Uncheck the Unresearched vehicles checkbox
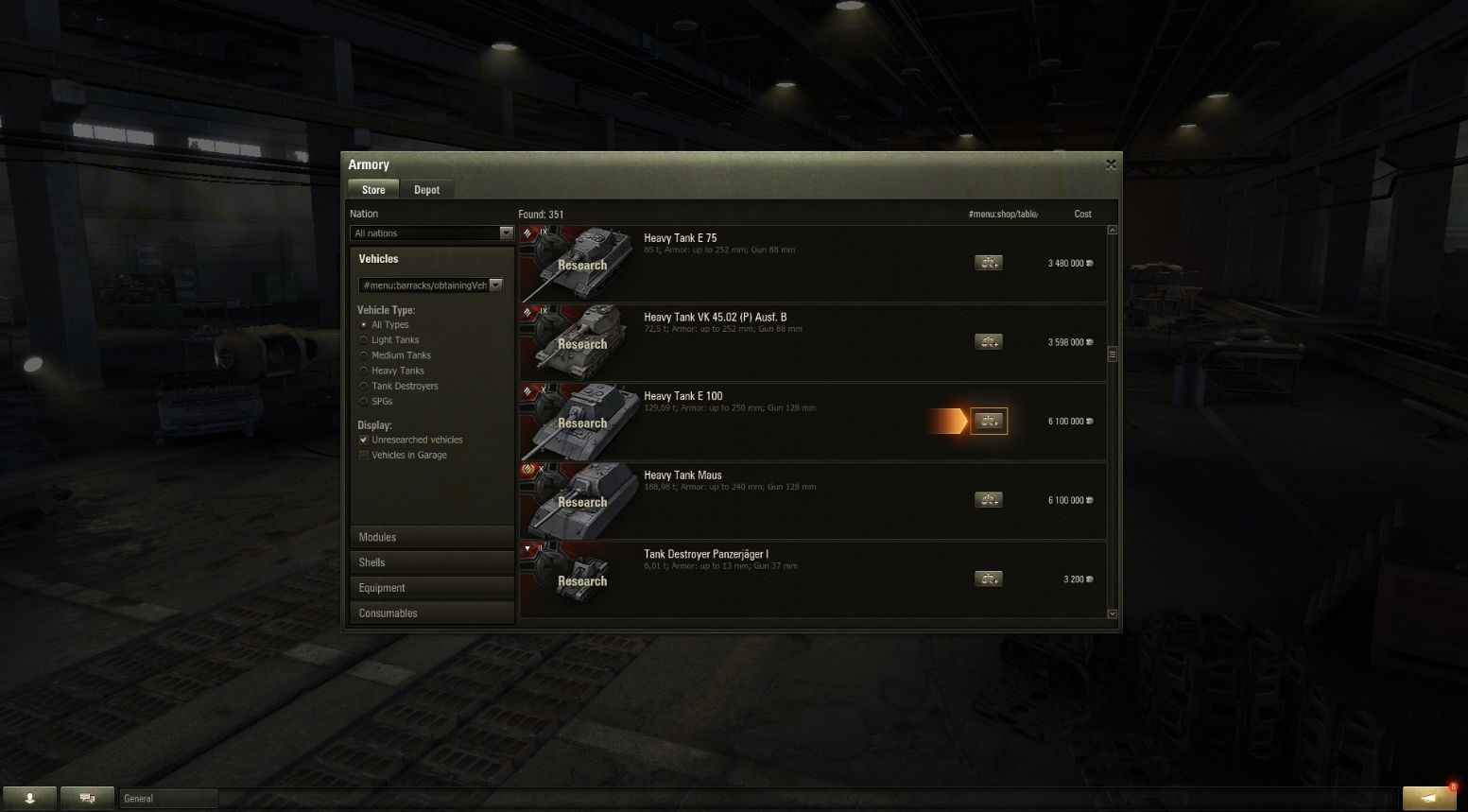 coord(364,441)
